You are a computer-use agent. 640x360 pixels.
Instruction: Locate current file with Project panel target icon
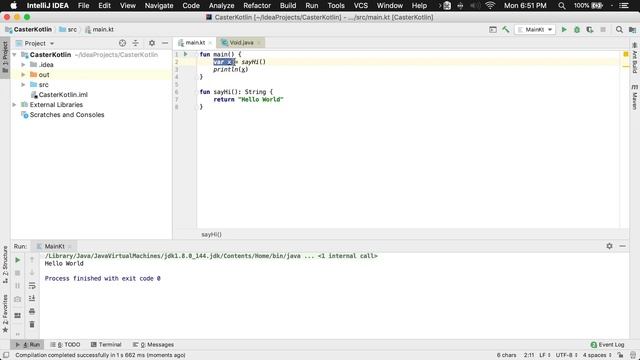coord(122,43)
